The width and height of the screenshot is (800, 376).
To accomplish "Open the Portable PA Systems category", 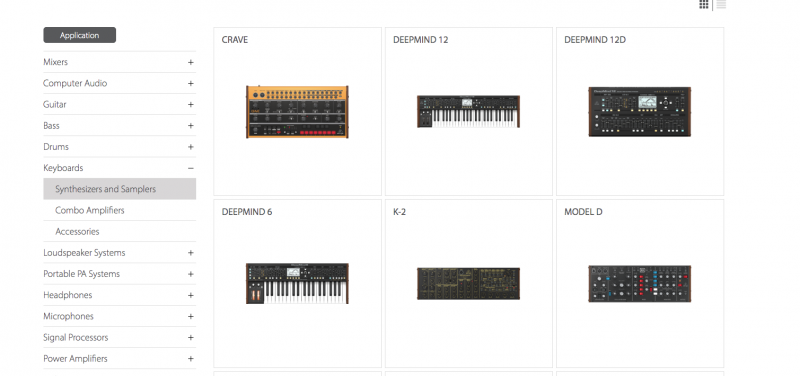I will point(82,274).
